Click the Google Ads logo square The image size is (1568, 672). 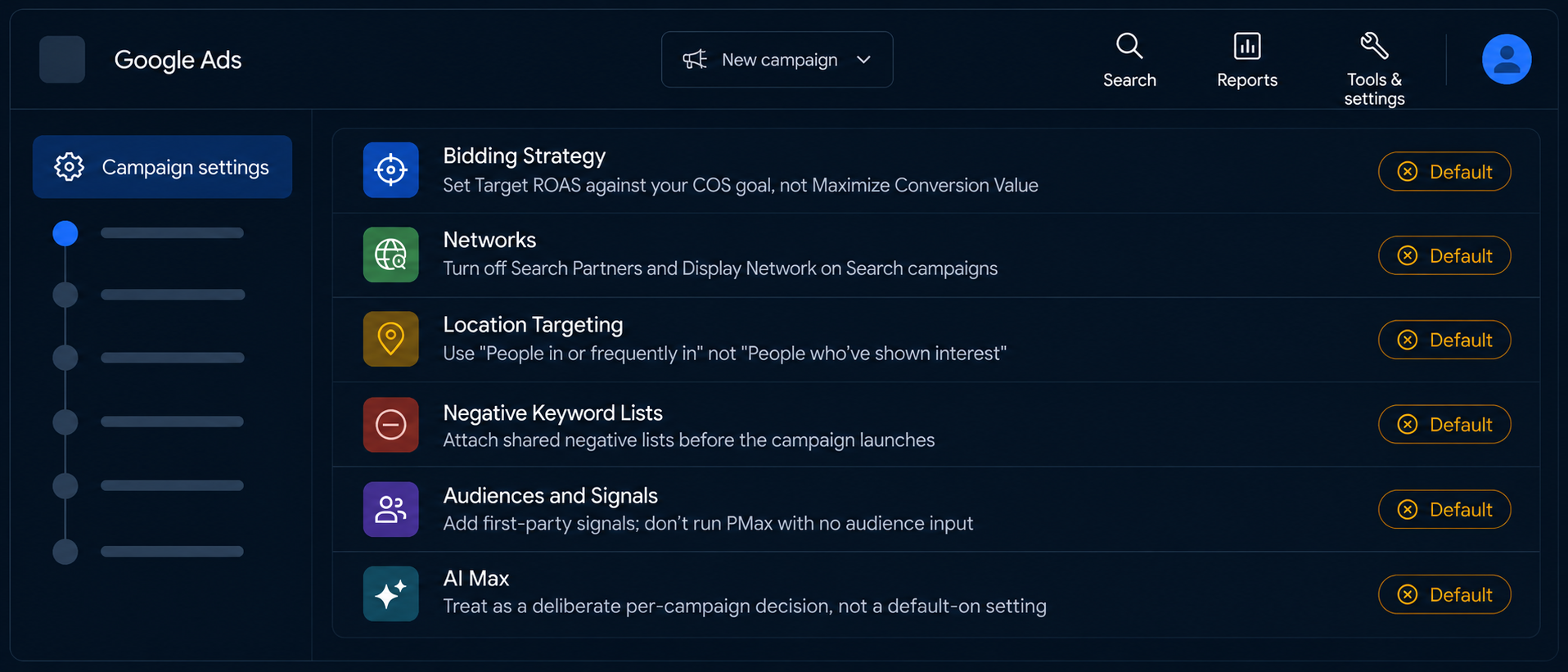click(62, 59)
